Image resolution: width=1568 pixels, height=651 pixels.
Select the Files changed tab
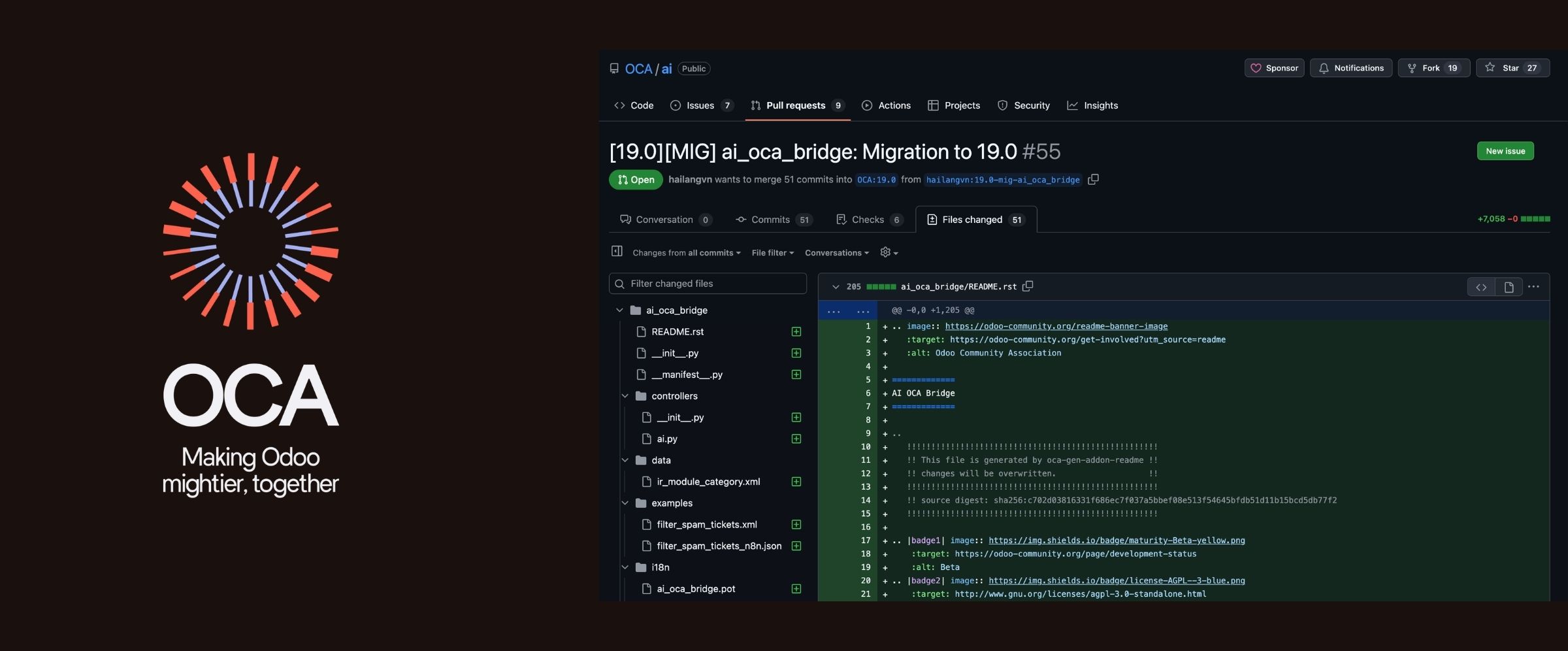976,220
